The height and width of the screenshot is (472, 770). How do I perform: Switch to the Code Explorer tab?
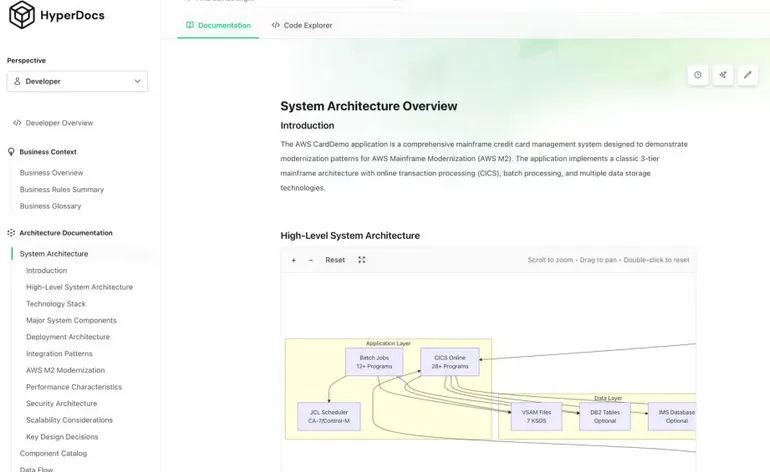(x=302, y=25)
